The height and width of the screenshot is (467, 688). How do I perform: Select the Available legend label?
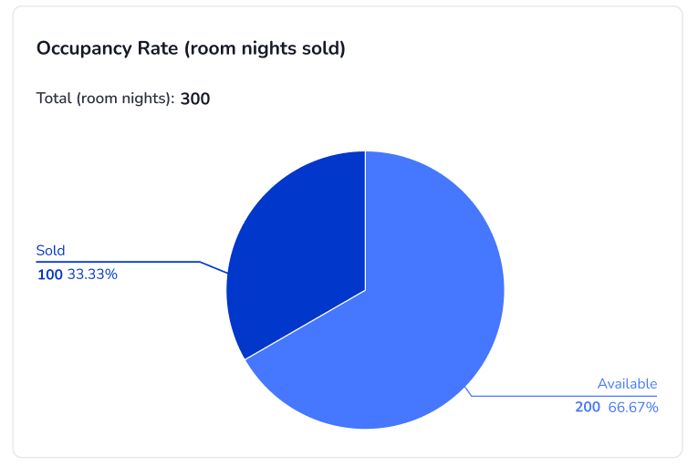627,384
